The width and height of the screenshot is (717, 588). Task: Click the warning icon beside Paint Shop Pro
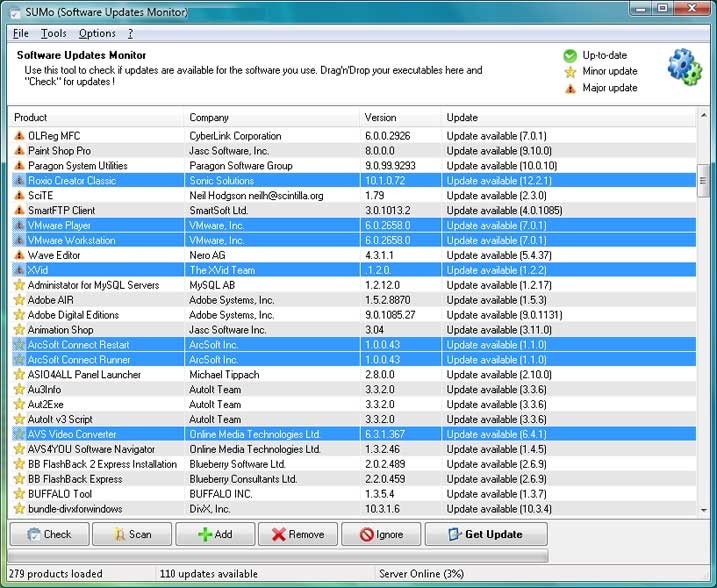tap(19, 150)
